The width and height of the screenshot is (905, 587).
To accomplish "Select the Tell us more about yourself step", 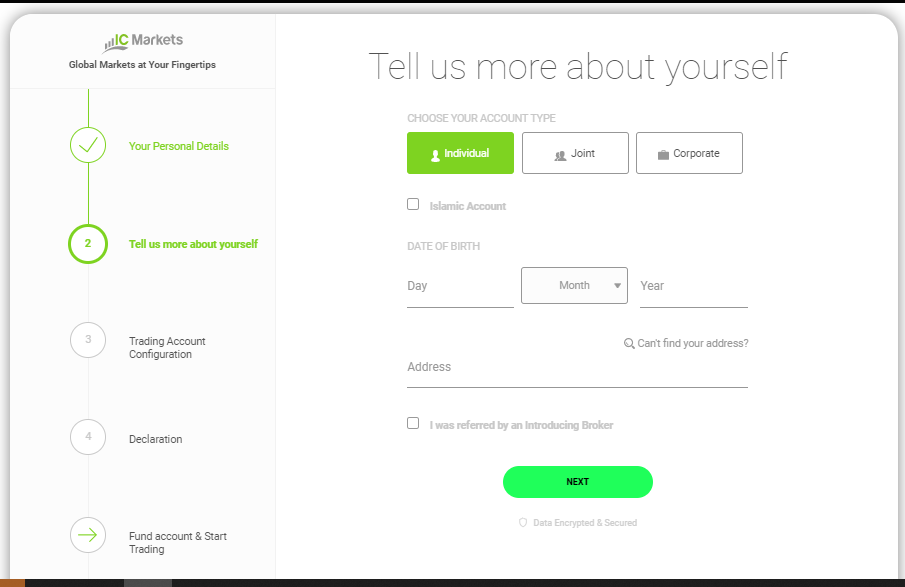I will [x=193, y=244].
